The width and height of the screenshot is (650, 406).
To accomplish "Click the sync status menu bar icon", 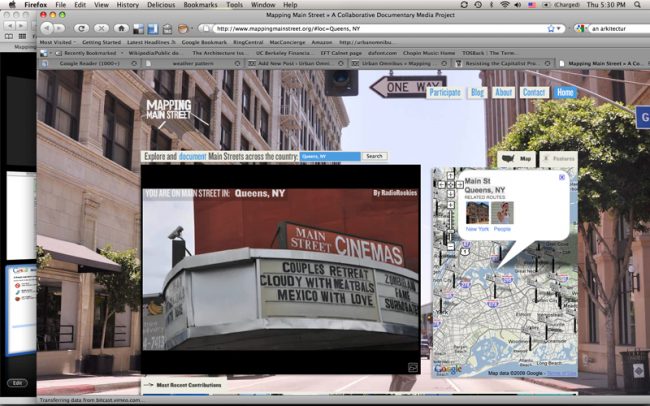I will click(x=464, y=5).
